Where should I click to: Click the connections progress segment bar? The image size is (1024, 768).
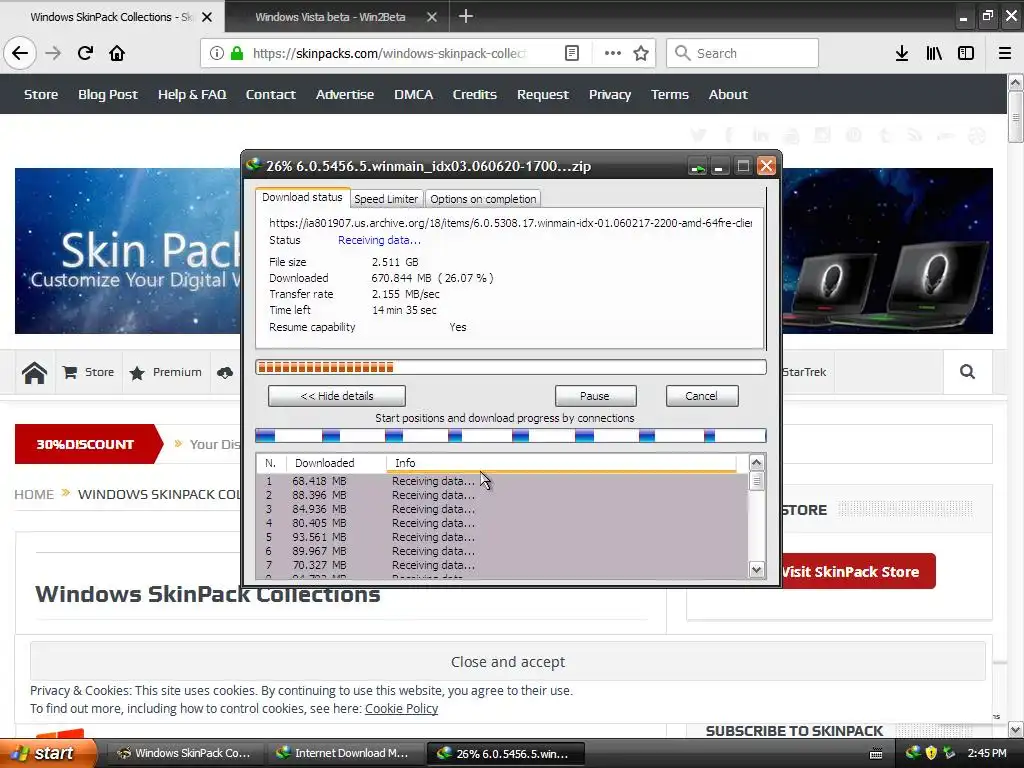pyautogui.click(x=511, y=436)
